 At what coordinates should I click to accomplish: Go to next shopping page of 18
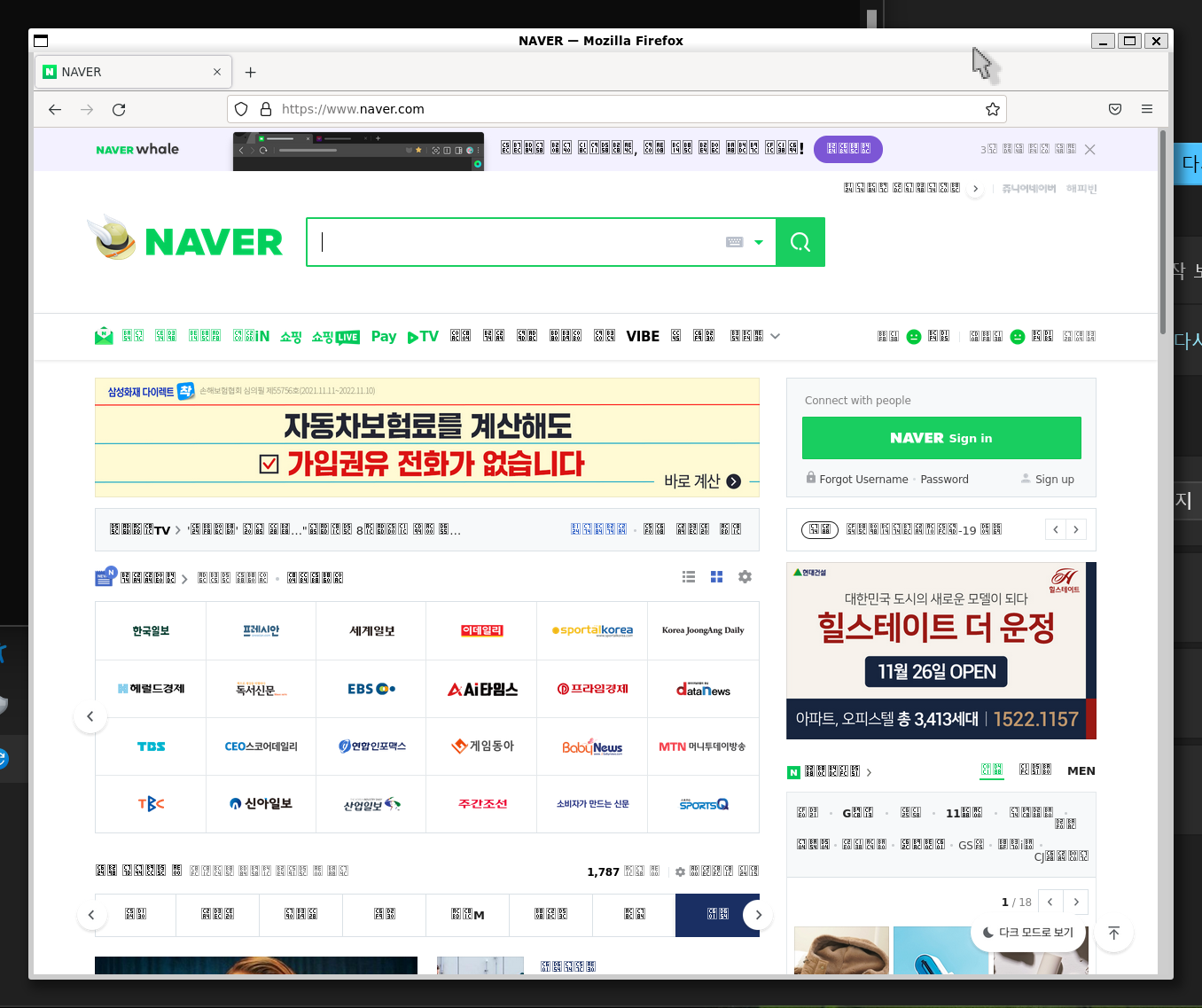[x=1076, y=902]
